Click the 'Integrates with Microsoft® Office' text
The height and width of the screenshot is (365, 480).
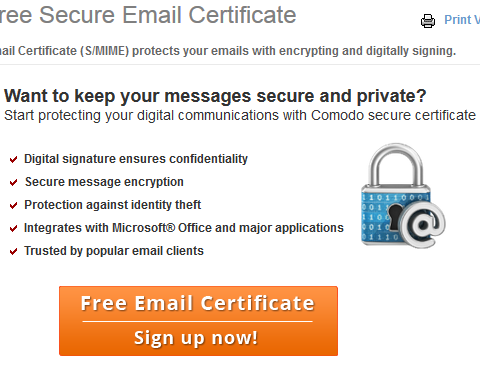pyautogui.click(x=184, y=228)
